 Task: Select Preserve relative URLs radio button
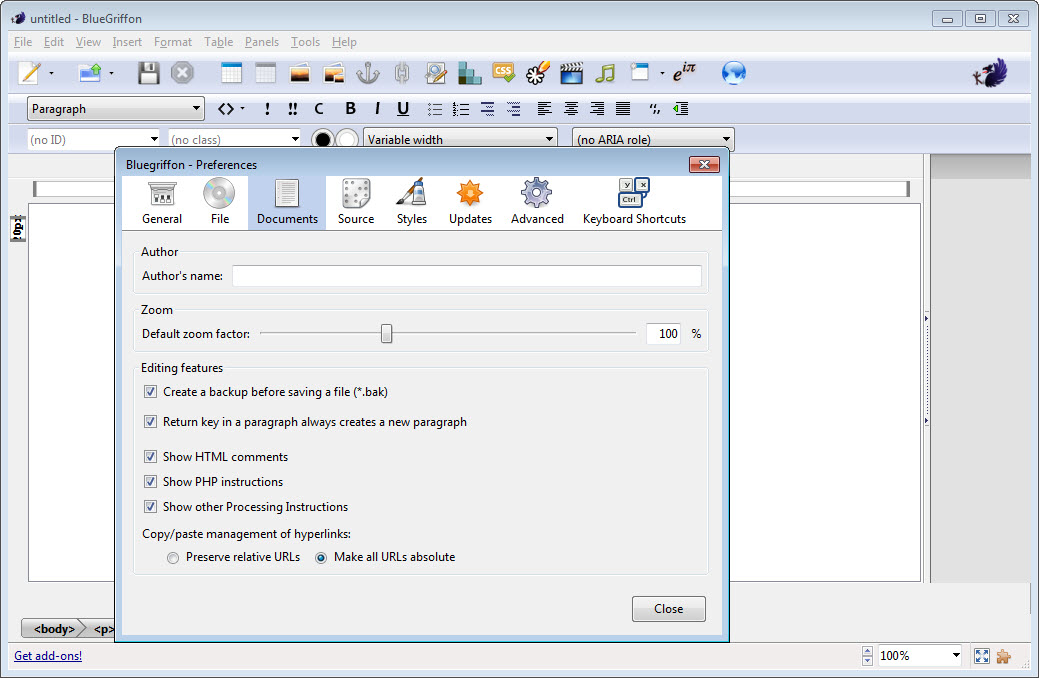pyautogui.click(x=174, y=557)
